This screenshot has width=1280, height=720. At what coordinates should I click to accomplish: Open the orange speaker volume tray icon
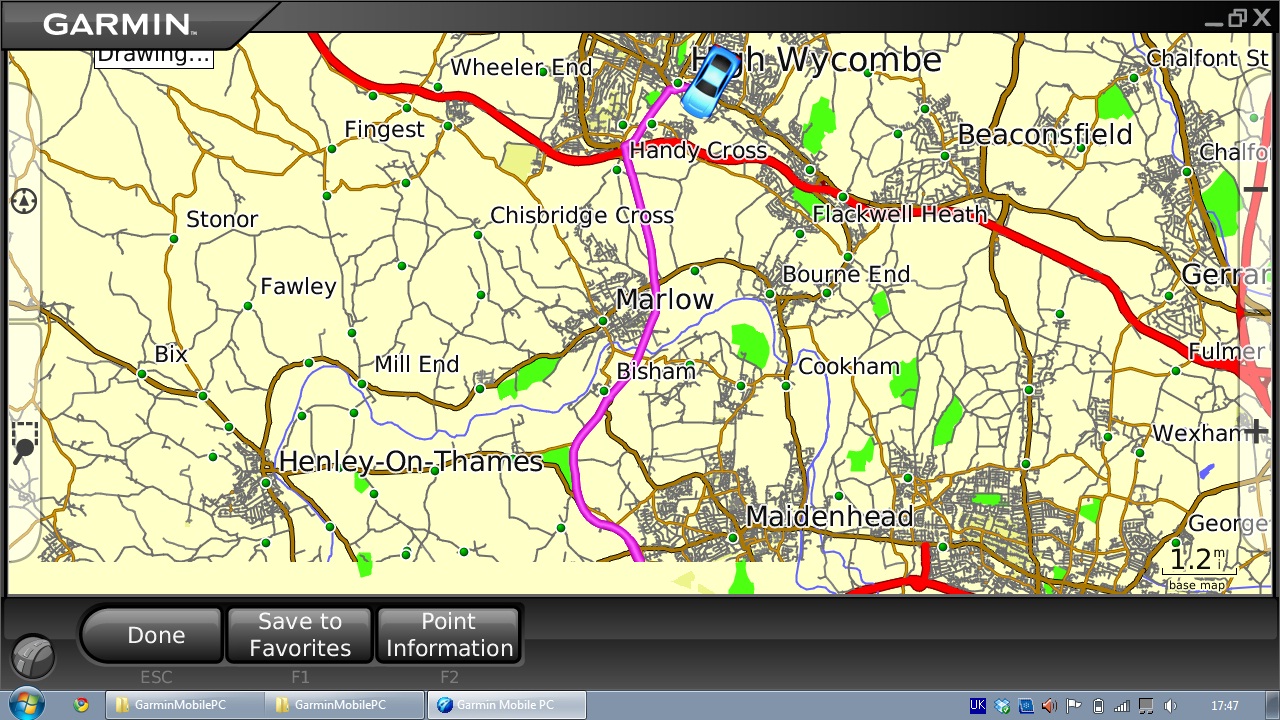tap(1049, 706)
